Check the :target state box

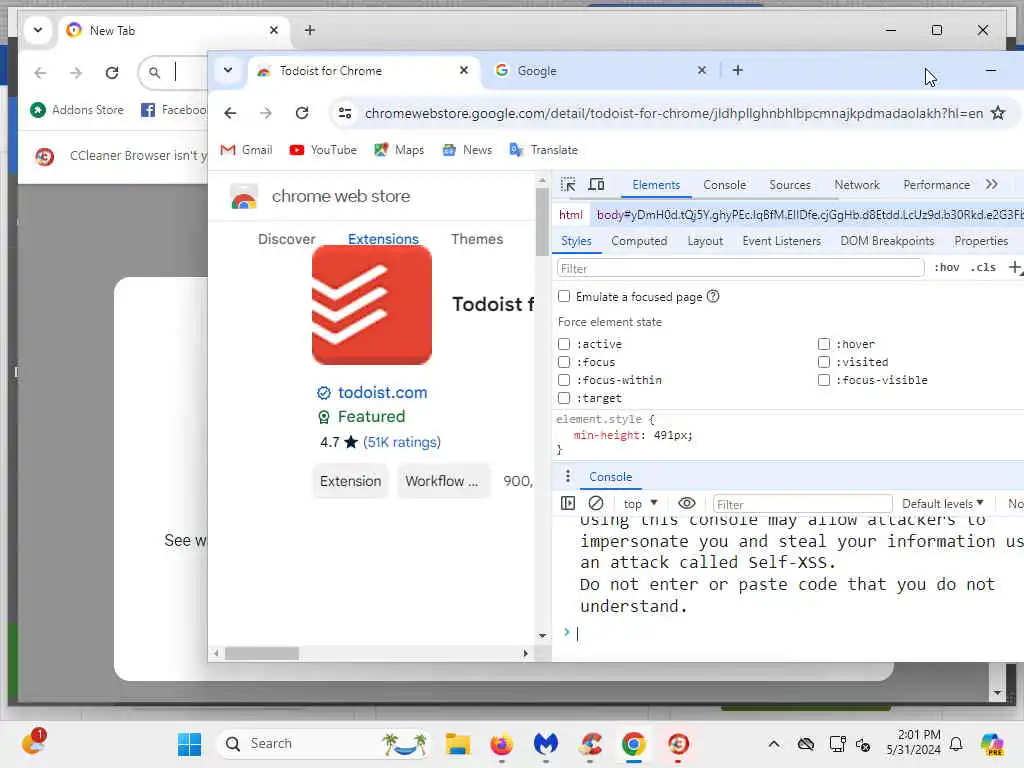564,398
